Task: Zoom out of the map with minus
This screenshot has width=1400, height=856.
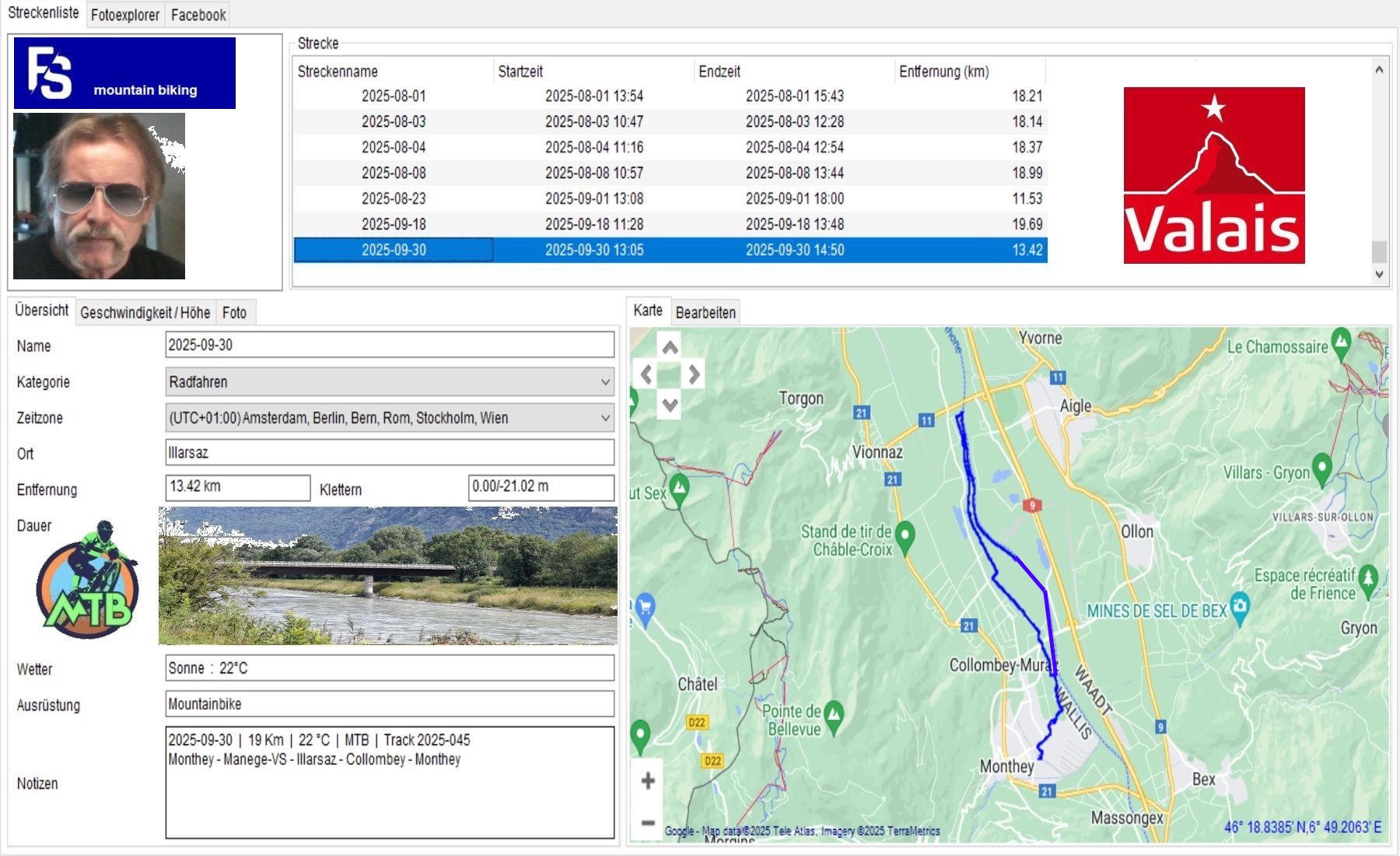Action: coord(647,822)
